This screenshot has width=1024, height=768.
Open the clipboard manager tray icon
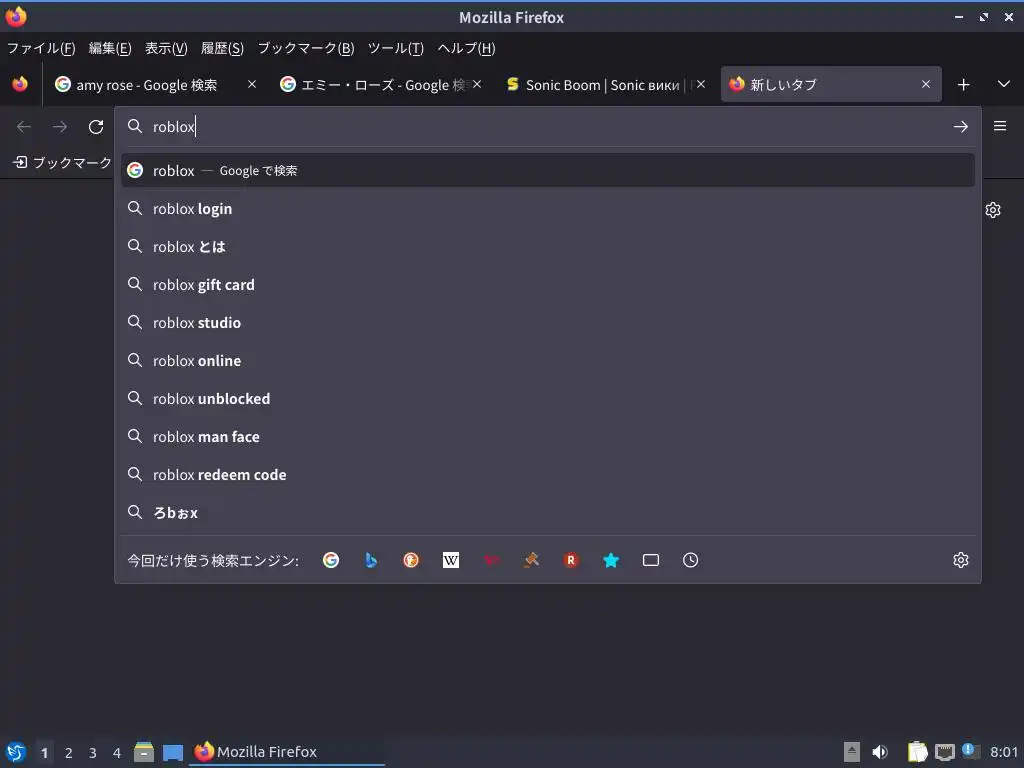click(x=918, y=752)
